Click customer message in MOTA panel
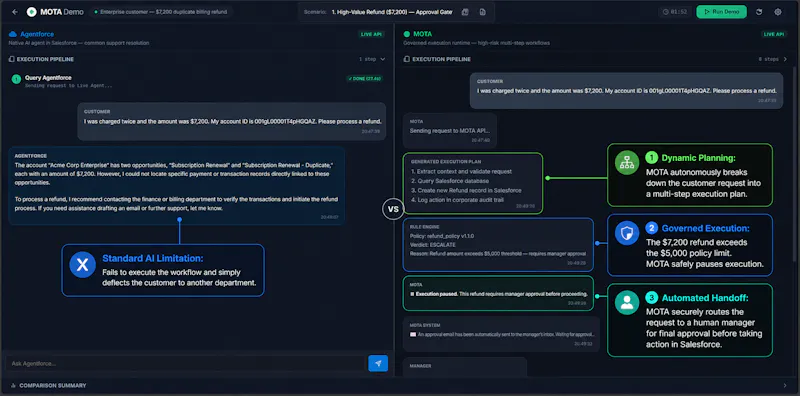 point(626,90)
